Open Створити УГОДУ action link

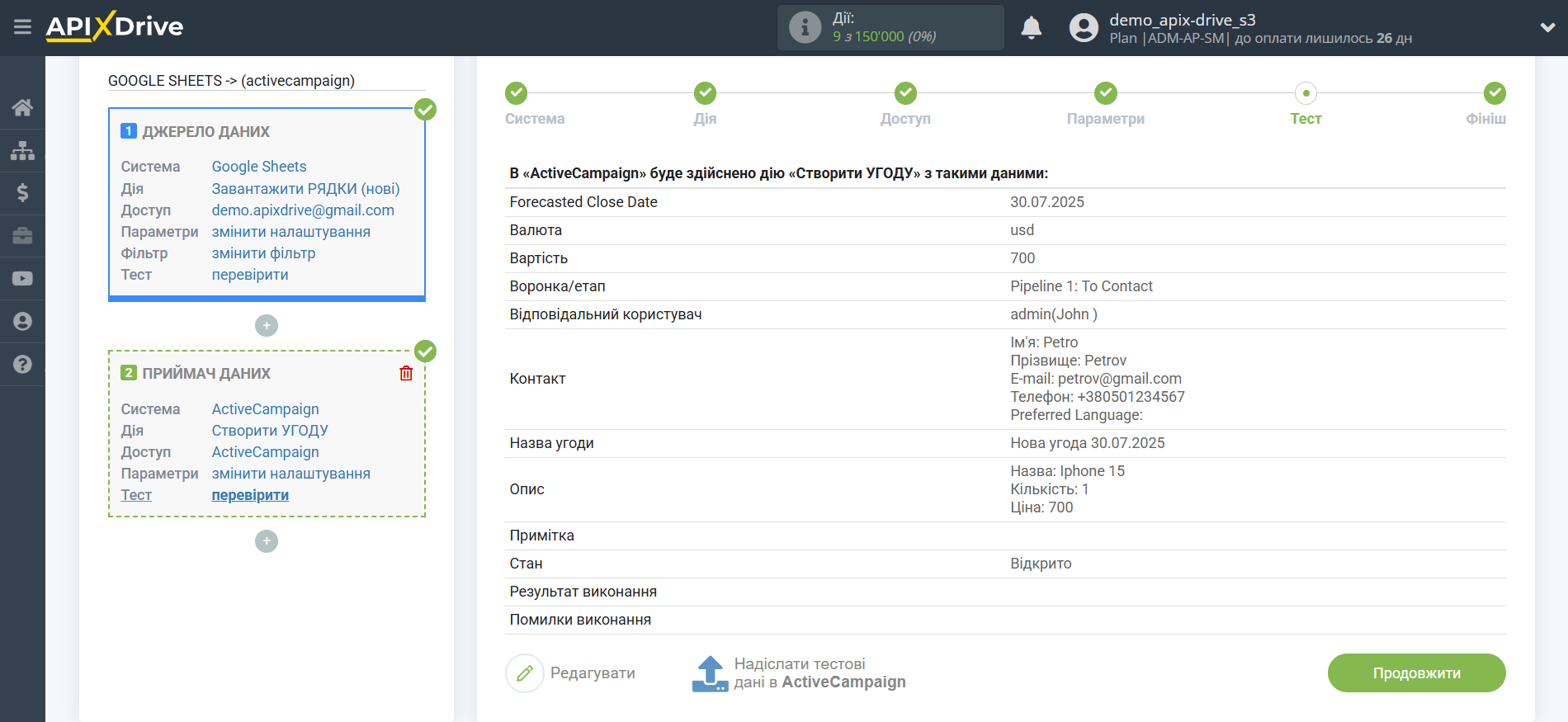pos(270,431)
